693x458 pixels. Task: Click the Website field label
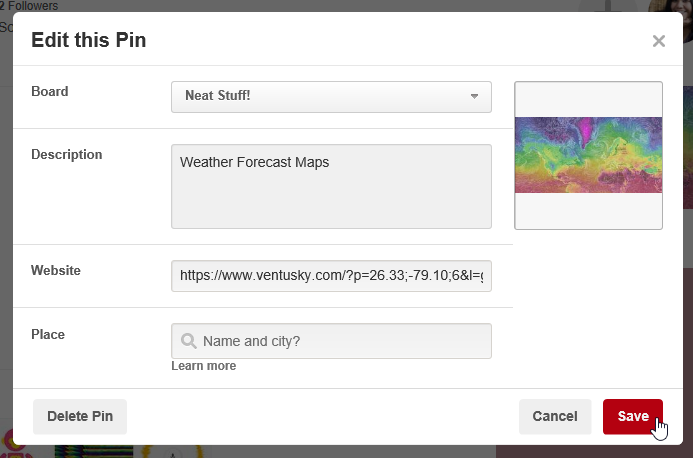(56, 271)
